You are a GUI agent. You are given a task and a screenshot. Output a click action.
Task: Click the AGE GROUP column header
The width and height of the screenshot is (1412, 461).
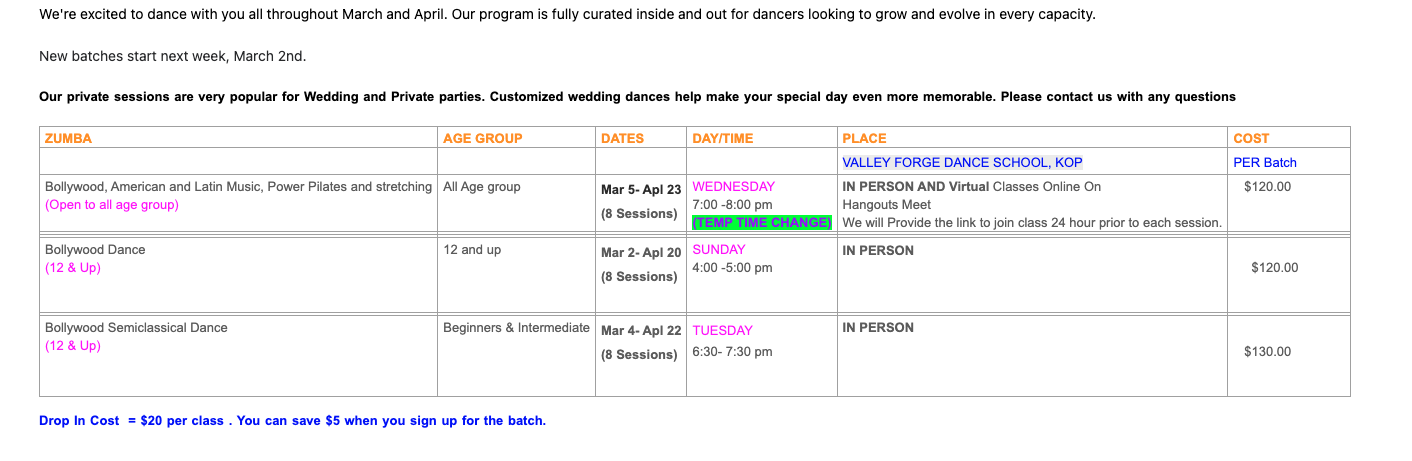click(x=482, y=139)
